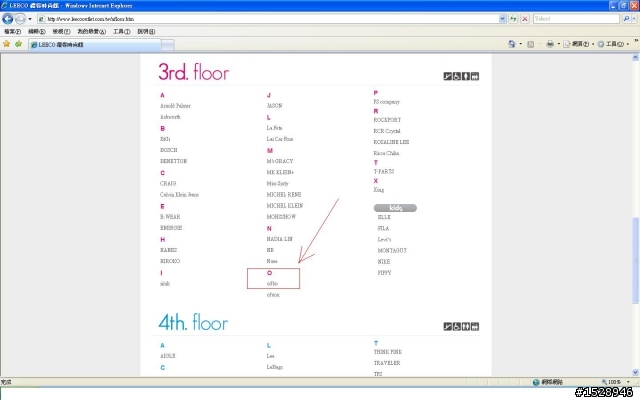The image size is (640, 400).
Task: Click the JASON brand text
Action: pos(274,106)
